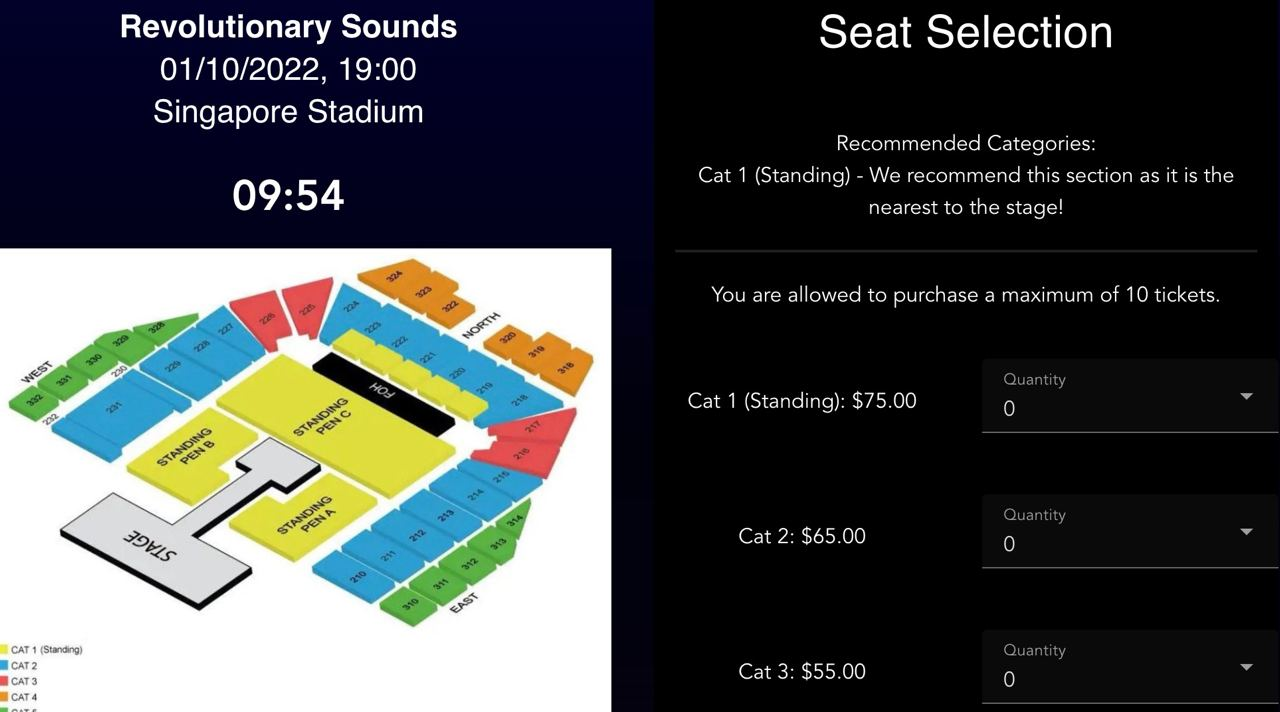Click the red CAT 3 legend swatch
1280x712 pixels.
(5, 680)
